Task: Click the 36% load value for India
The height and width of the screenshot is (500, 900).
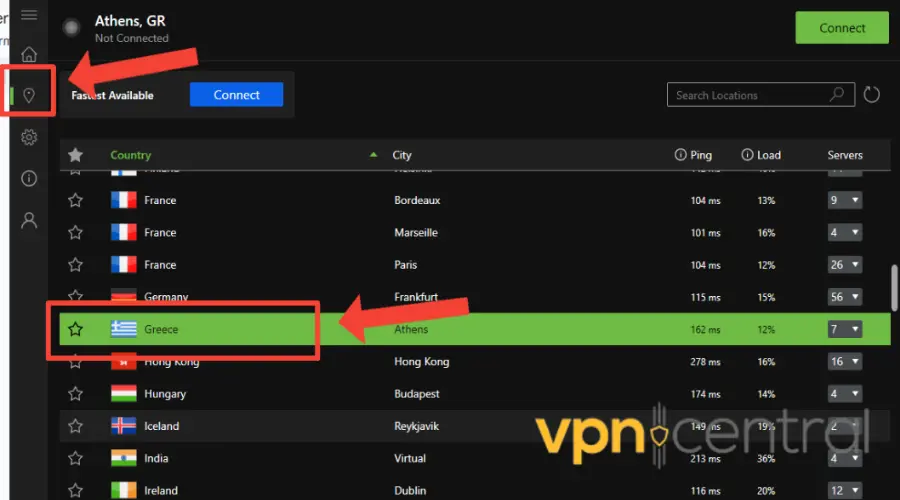Action: click(766, 459)
